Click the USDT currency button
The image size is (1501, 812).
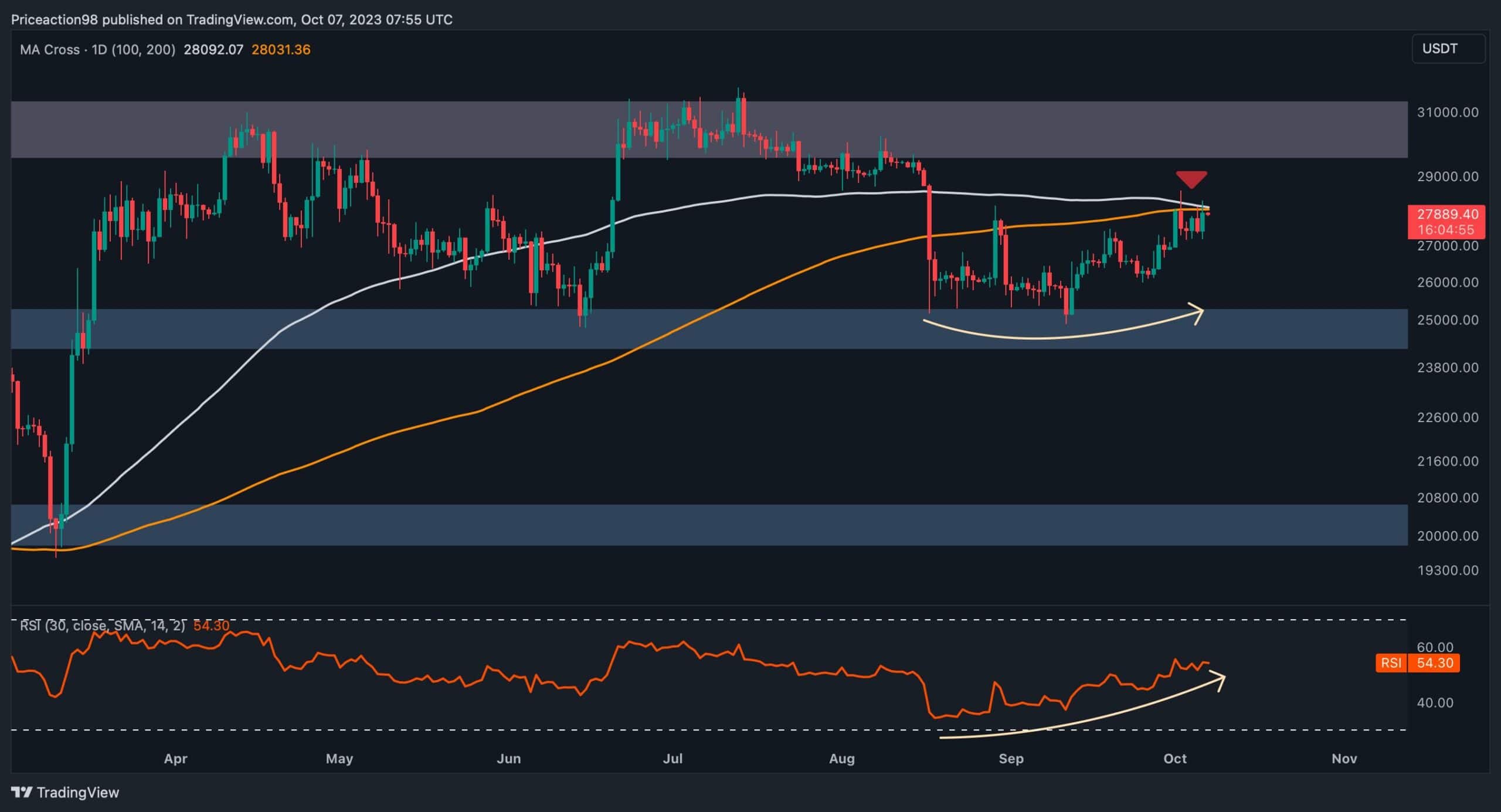point(1448,49)
